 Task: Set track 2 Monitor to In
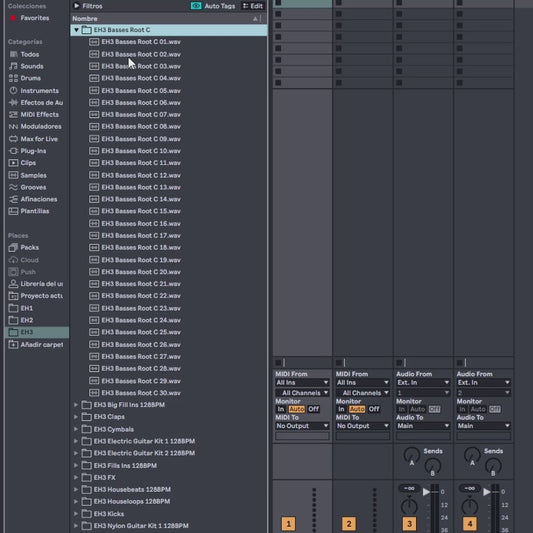click(x=341, y=409)
